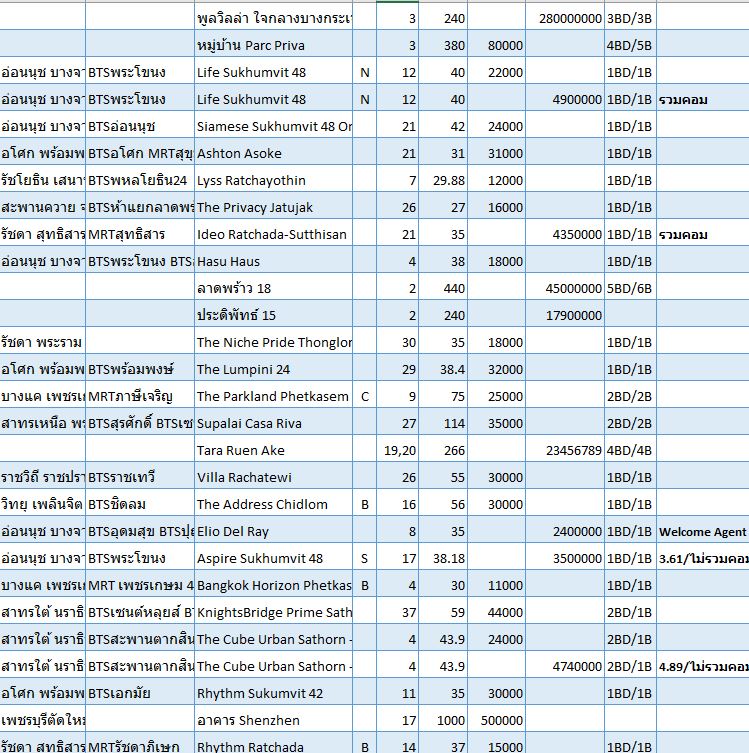Select the MRTสุทธิสาร station cell

[x=140, y=234]
